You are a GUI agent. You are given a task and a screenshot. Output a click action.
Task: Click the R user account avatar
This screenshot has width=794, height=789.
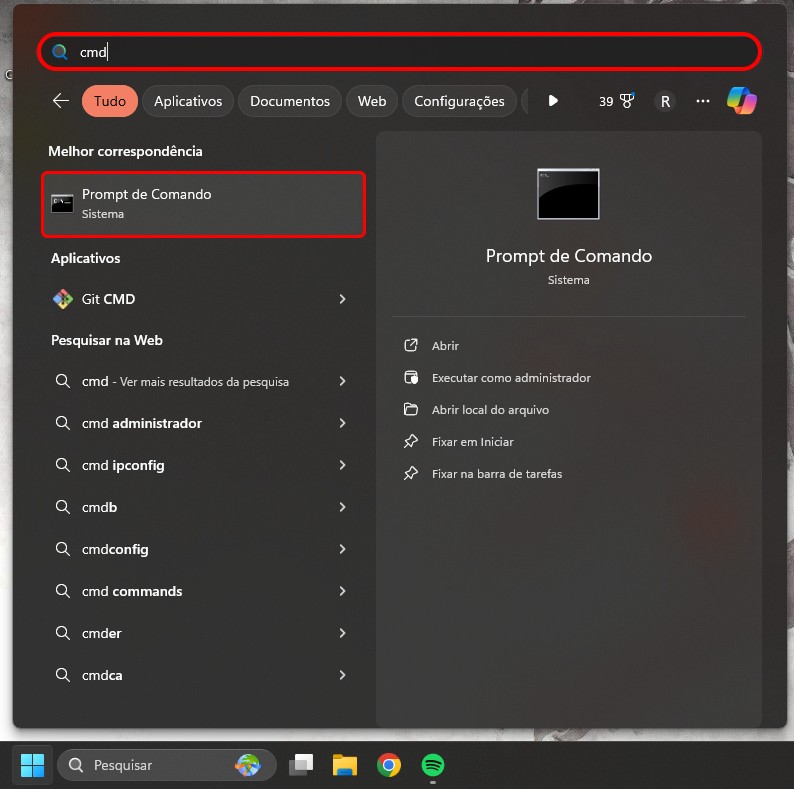(x=665, y=101)
